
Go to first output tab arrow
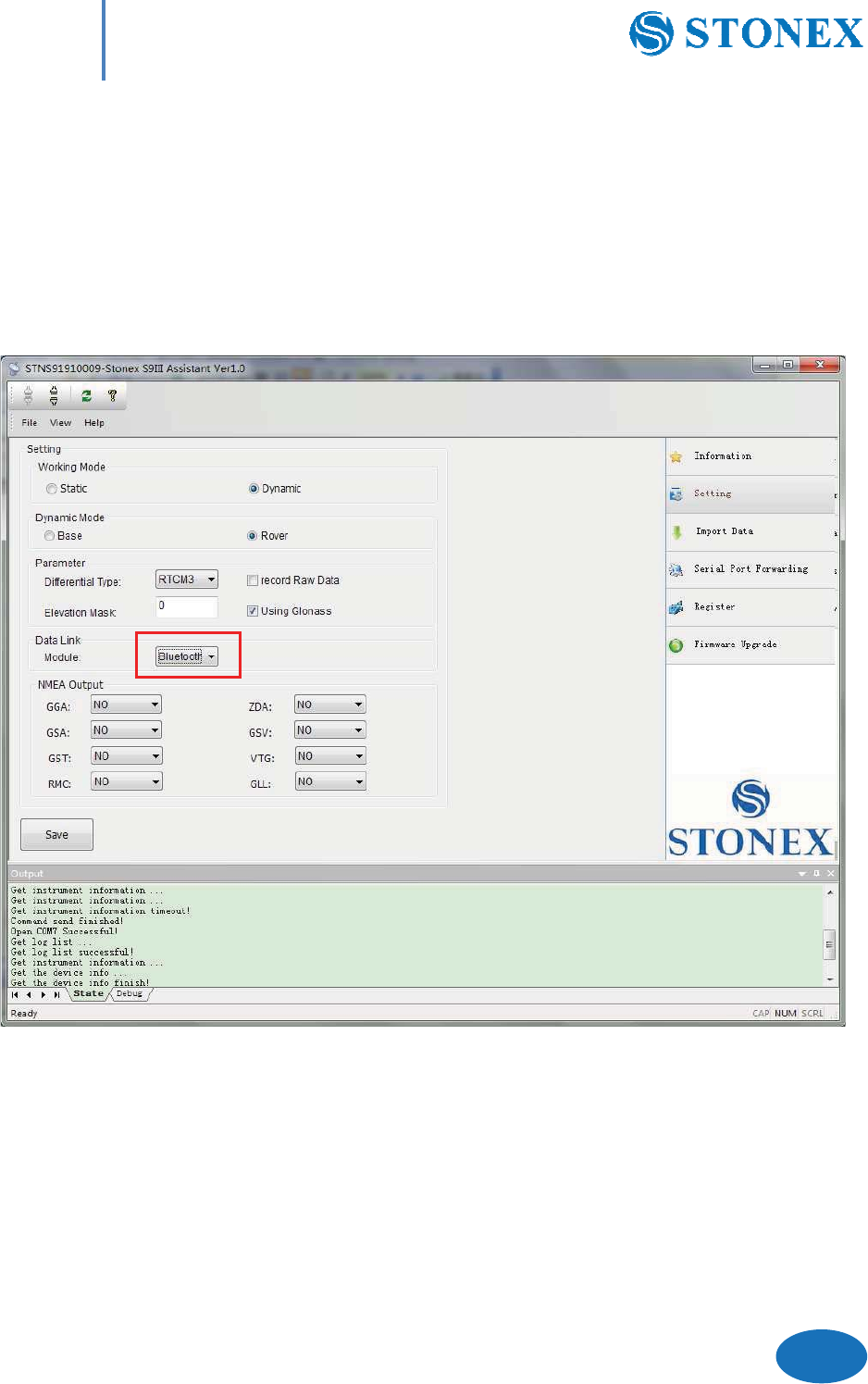pyautogui.click(x=15, y=994)
